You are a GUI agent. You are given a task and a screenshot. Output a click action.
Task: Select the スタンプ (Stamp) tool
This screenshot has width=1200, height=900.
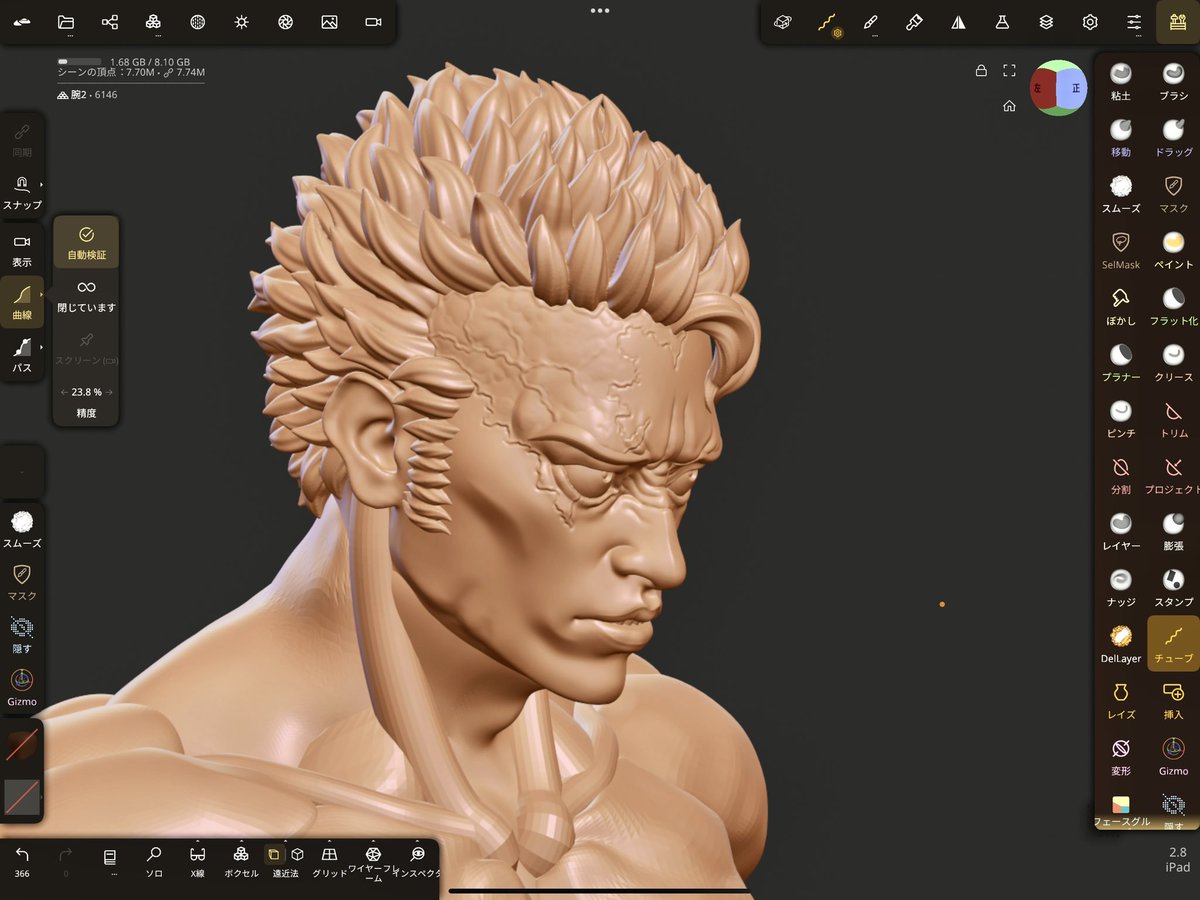1173,587
